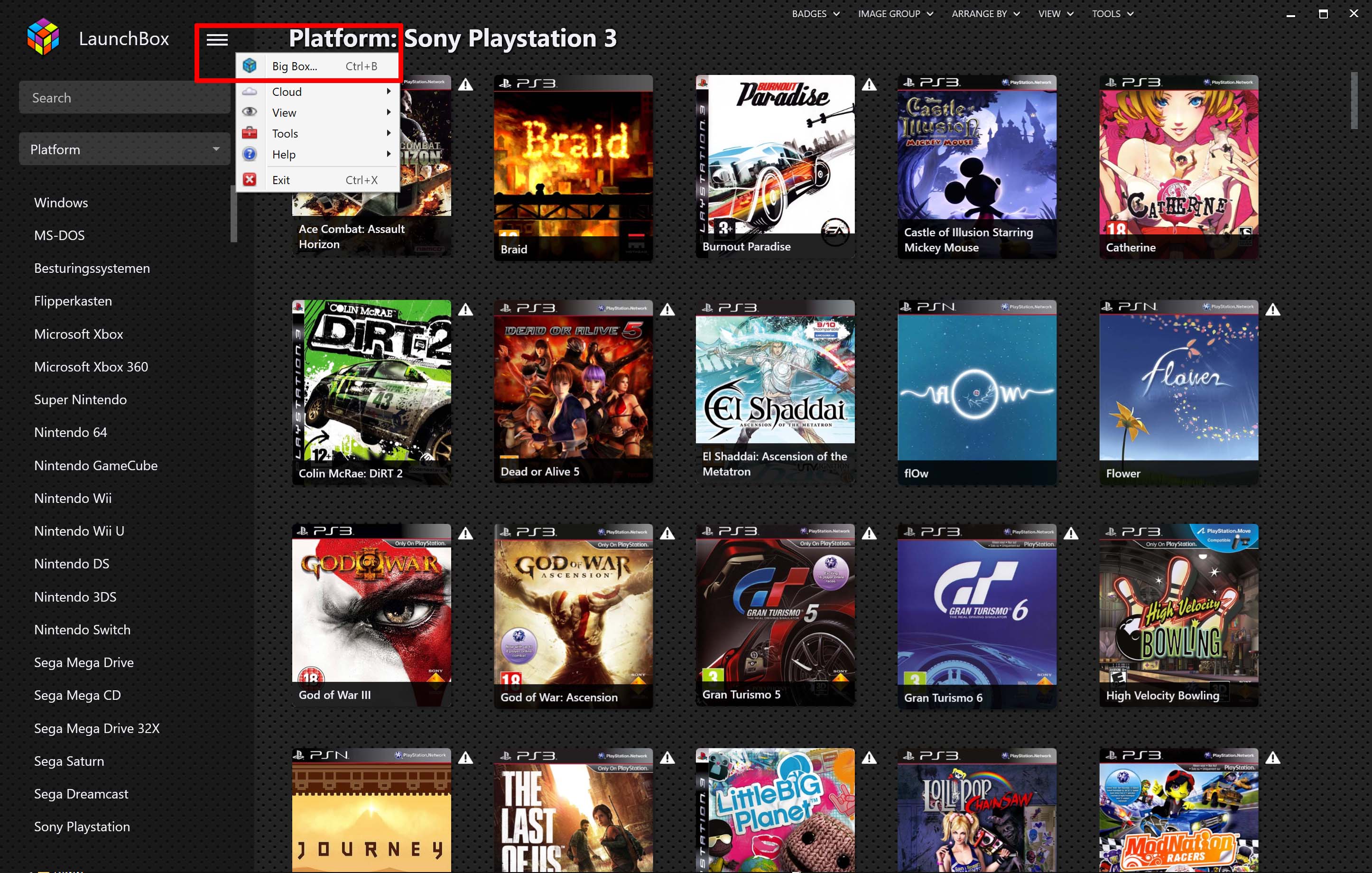Viewport: 1372px width, 873px height.
Task: Select the Lollipop Chainsaw cover
Action: pos(977,810)
